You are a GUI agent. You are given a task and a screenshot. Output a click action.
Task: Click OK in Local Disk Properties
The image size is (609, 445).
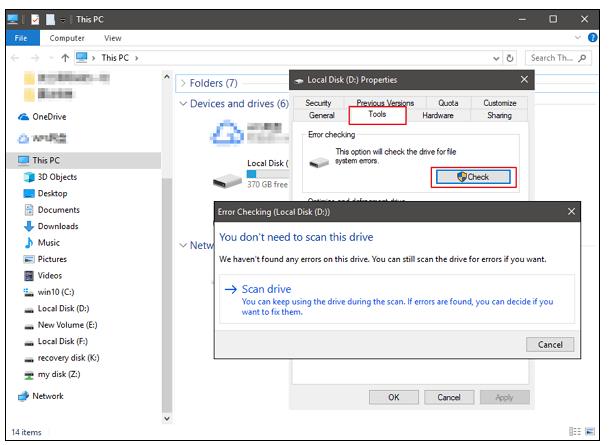[x=393, y=397]
